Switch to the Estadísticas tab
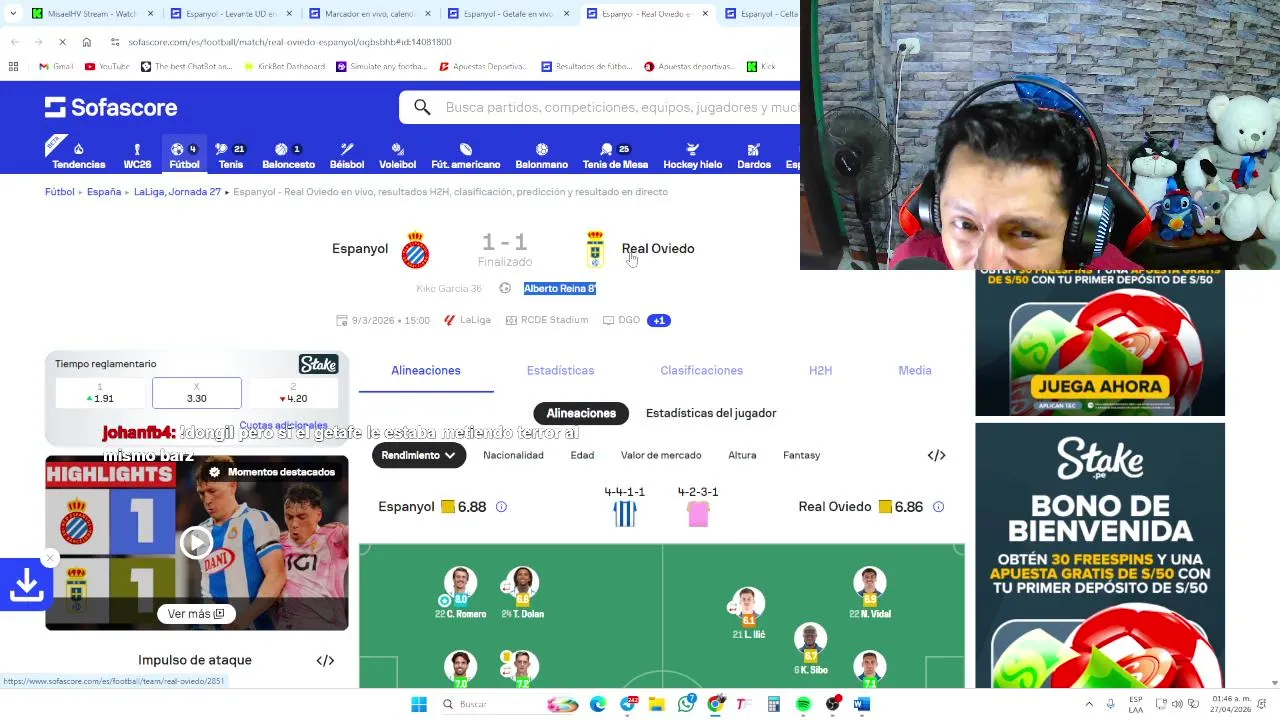The height and width of the screenshot is (720, 1280). 560,370
